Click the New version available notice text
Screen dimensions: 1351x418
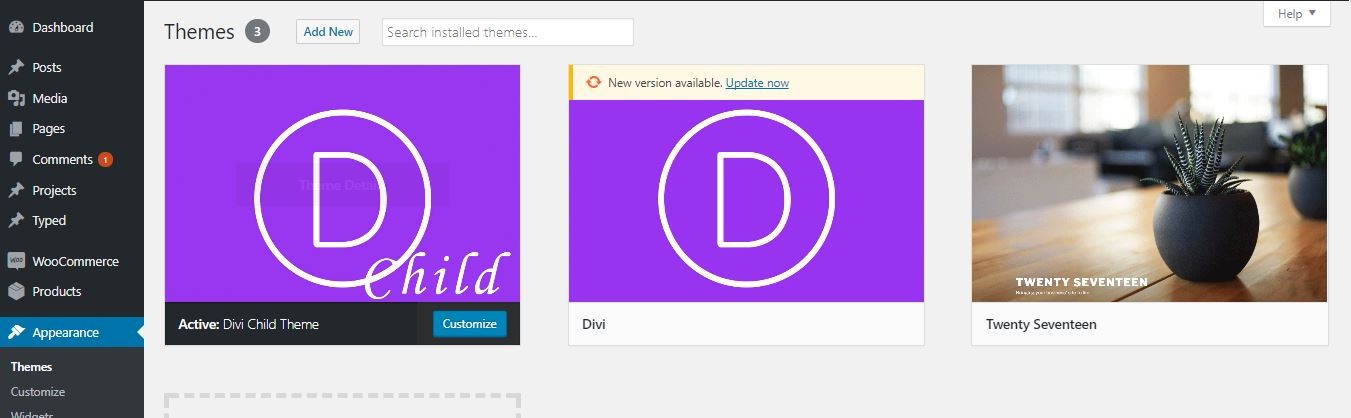coord(665,83)
